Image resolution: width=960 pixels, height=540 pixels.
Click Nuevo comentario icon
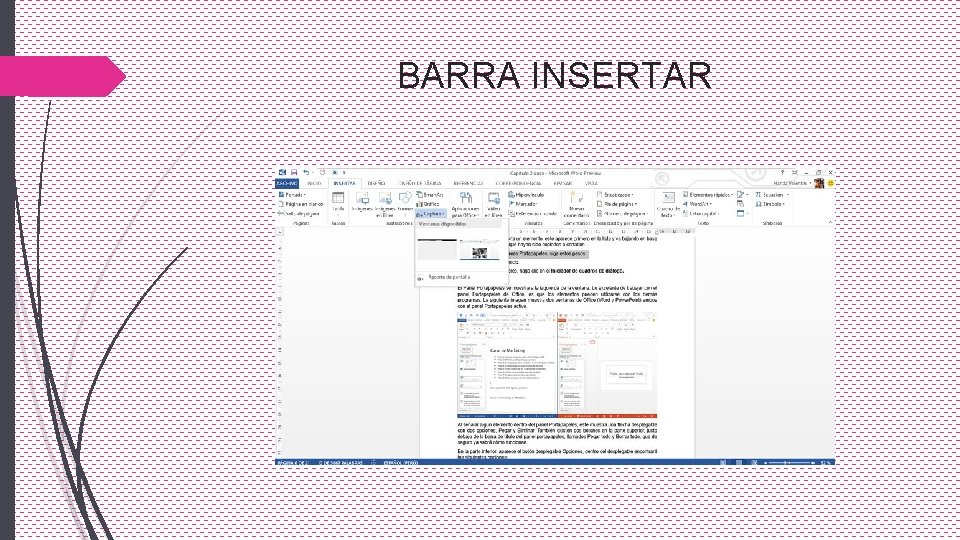(x=576, y=204)
